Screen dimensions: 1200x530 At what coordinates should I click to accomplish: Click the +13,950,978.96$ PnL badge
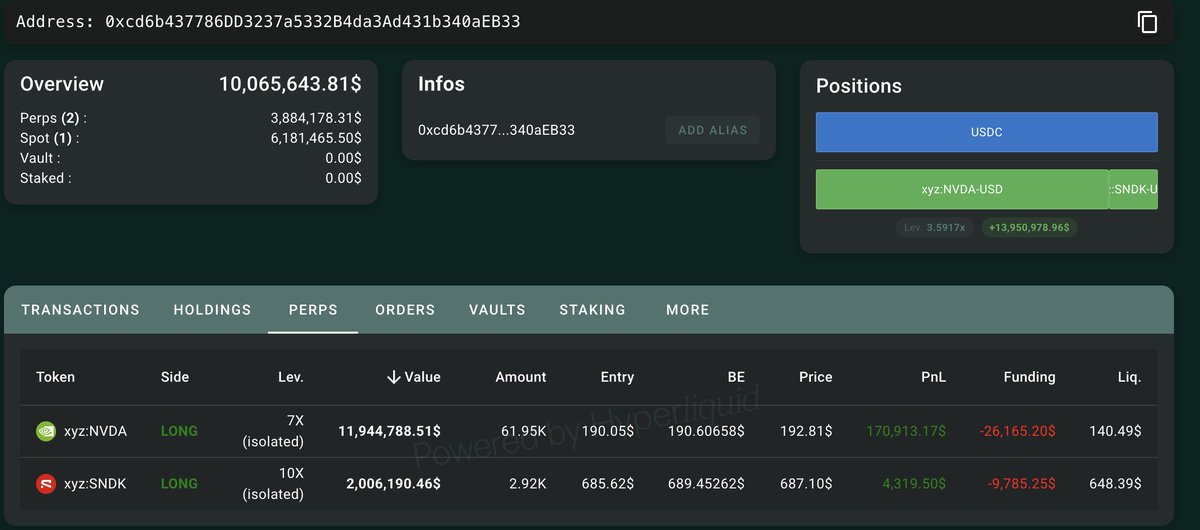[1029, 228]
